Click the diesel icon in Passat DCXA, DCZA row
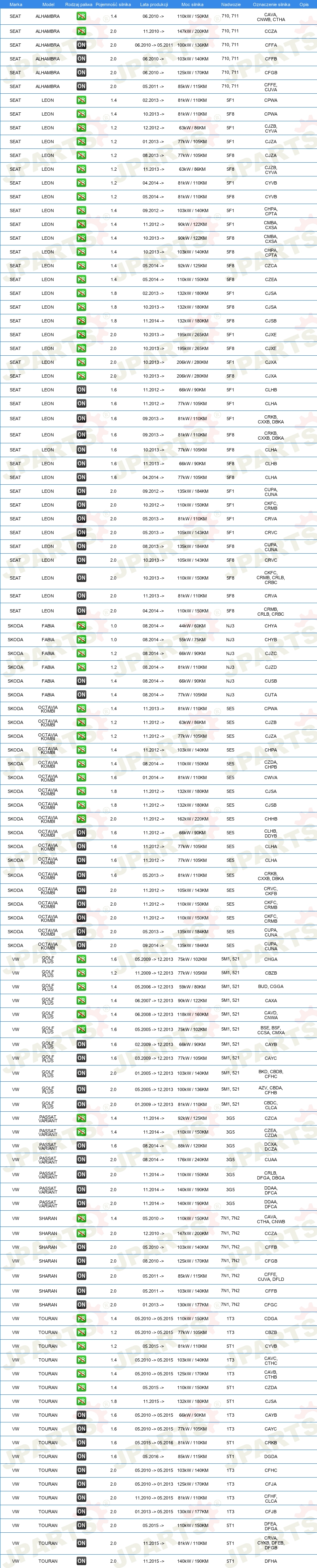 (81, 1145)
